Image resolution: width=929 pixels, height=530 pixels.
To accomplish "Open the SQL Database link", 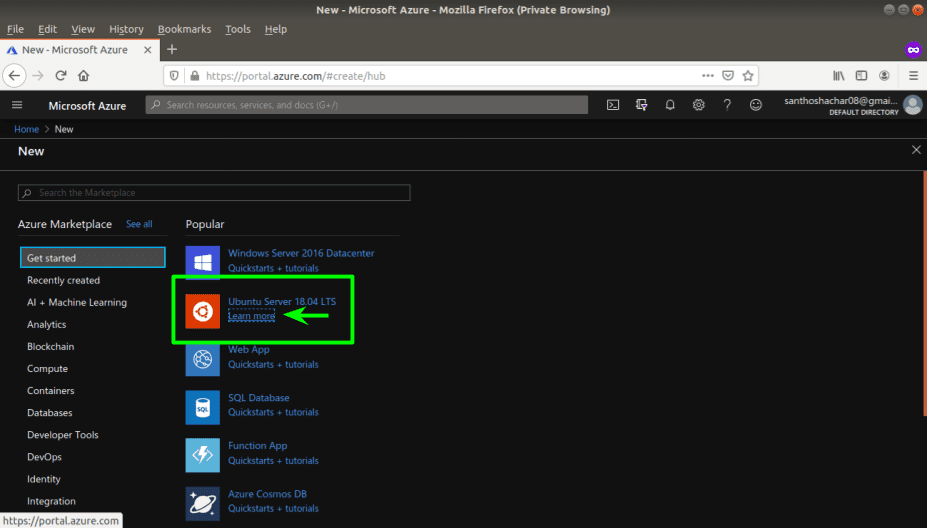I will (259, 398).
